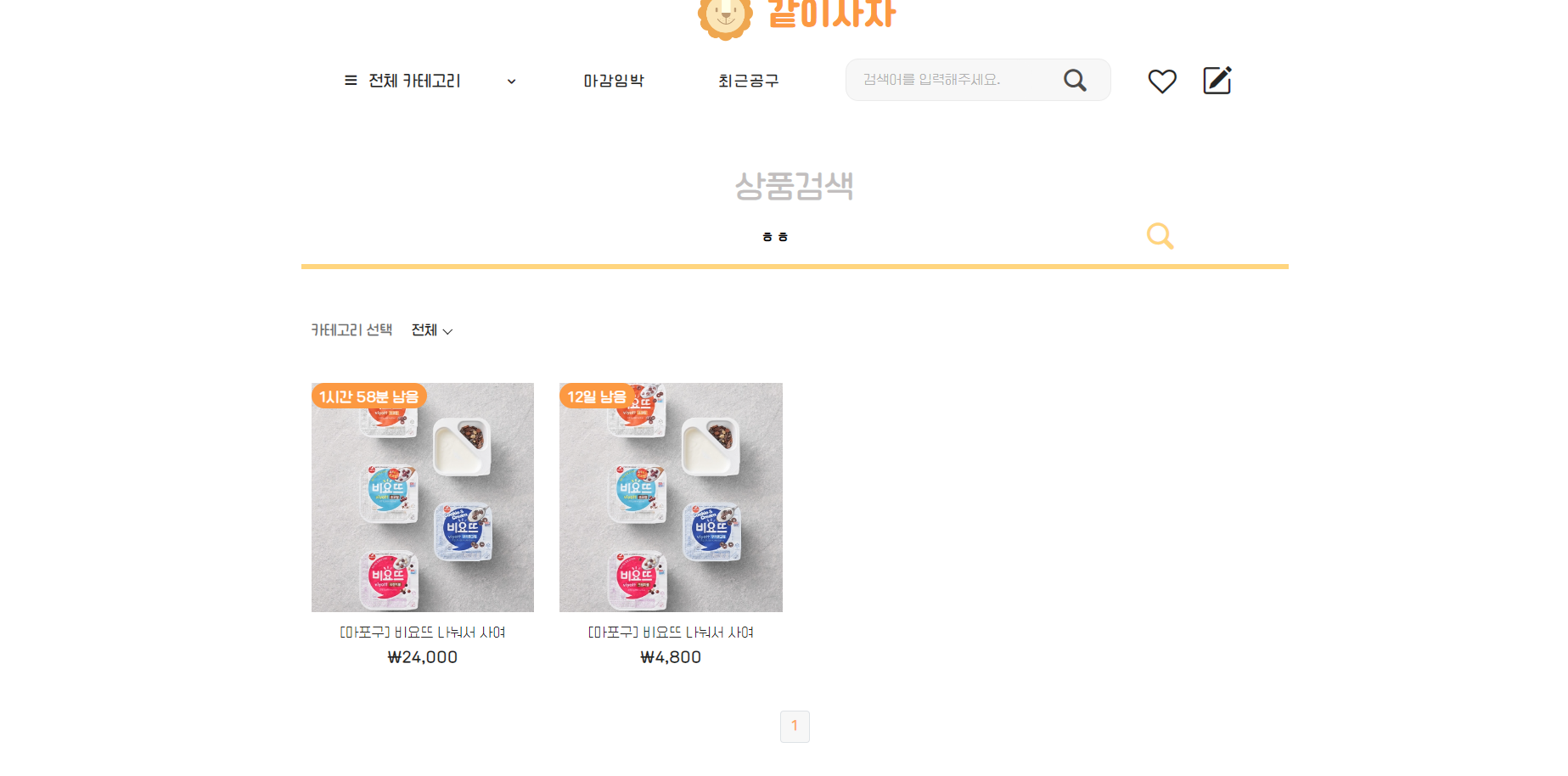Image resolution: width=1568 pixels, height=776 pixels.
Task: Expand the 전체 카테고리 dropdown arrow
Action: 511,82
